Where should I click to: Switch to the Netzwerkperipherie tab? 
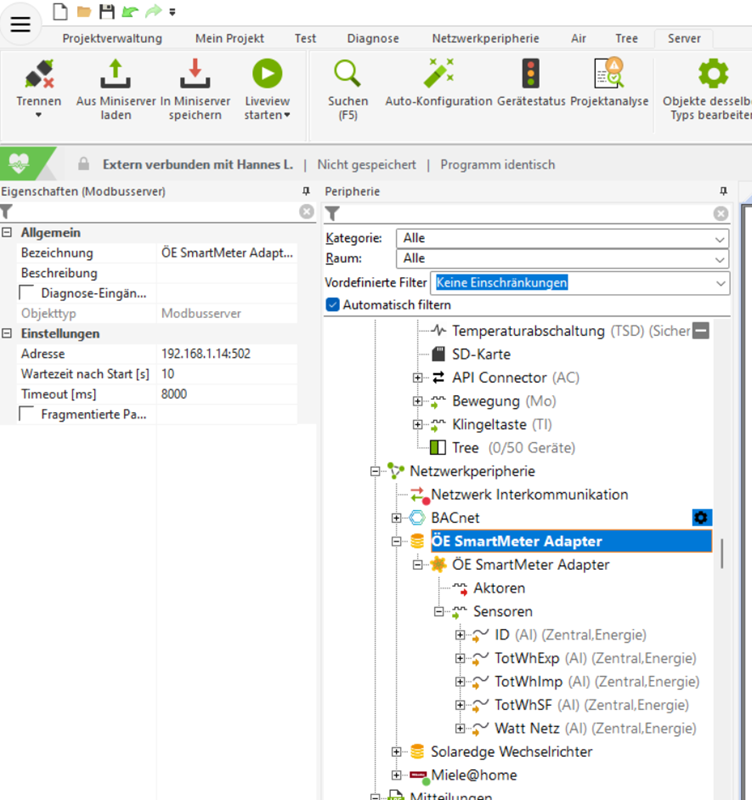pos(485,39)
